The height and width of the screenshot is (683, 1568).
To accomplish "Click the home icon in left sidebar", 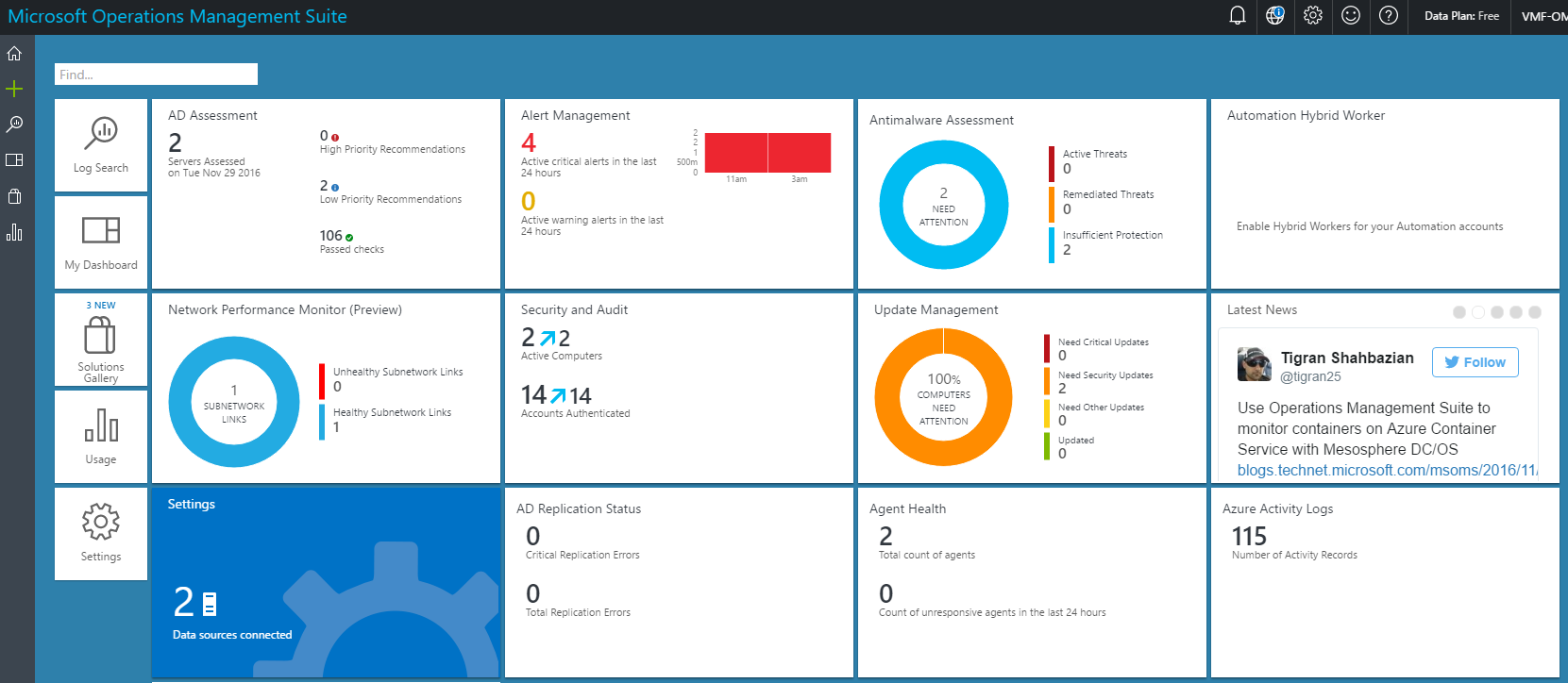I will [x=14, y=54].
